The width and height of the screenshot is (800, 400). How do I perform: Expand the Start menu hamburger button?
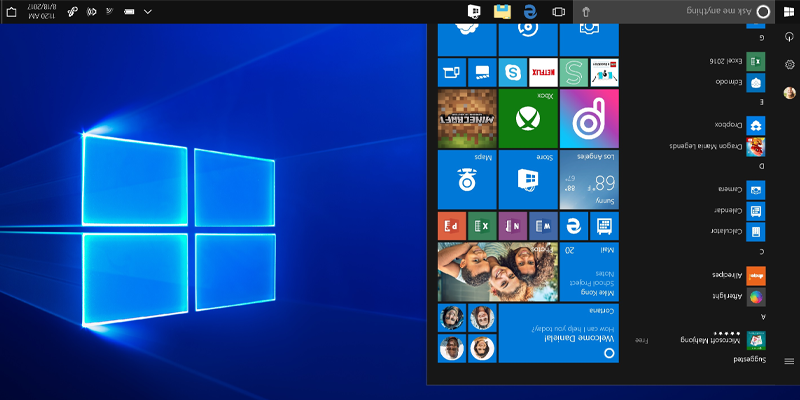click(x=789, y=361)
